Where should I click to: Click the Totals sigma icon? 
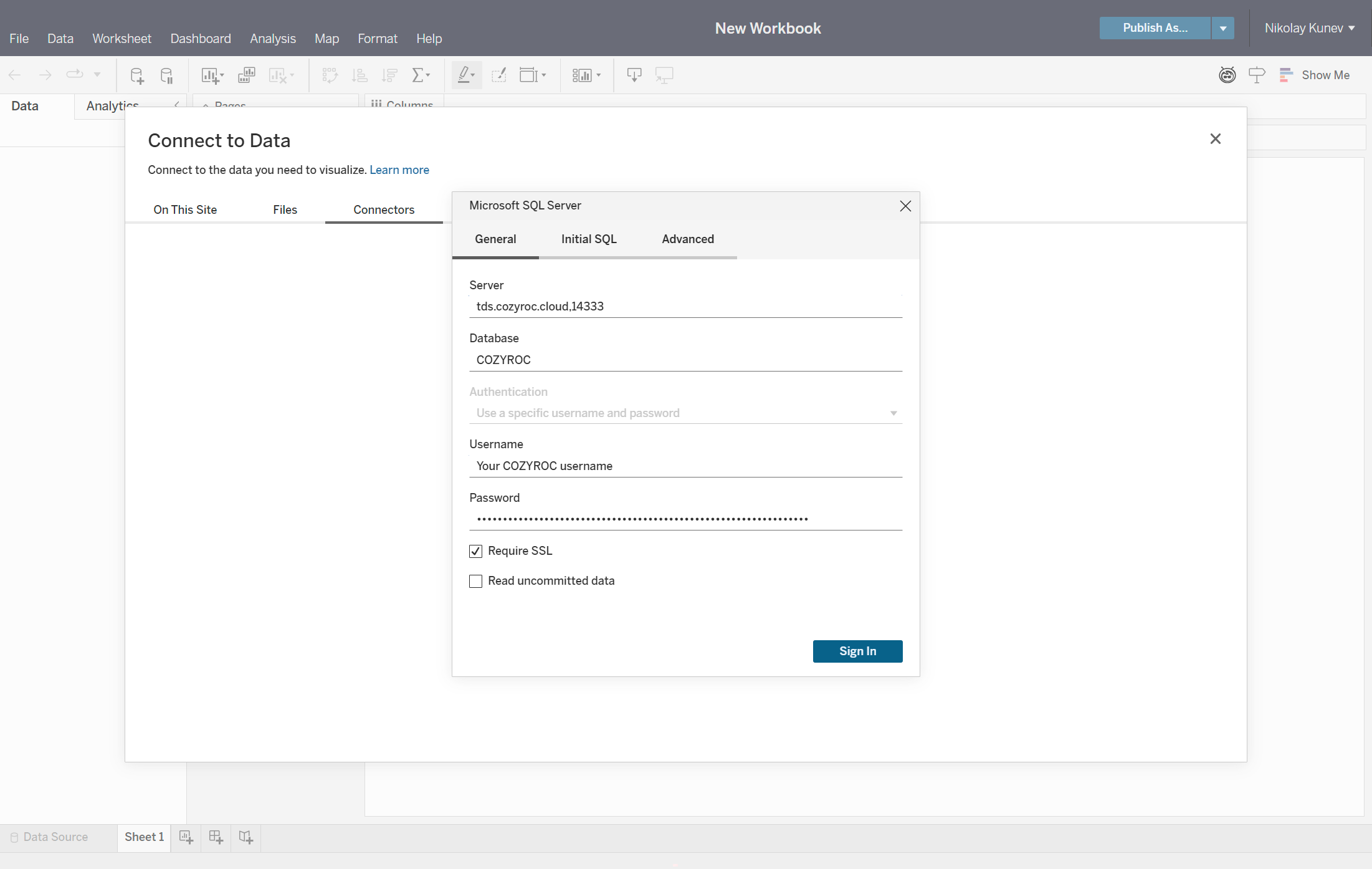(418, 75)
